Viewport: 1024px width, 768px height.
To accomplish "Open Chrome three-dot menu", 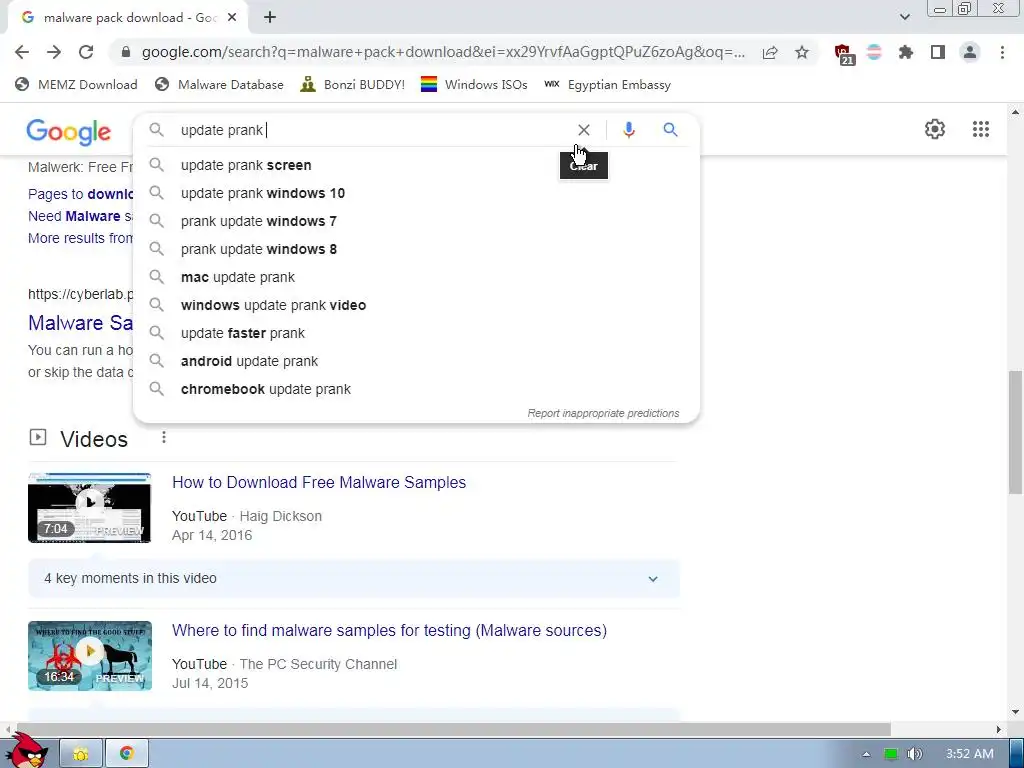I will pyautogui.click(x=1002, y=52).
